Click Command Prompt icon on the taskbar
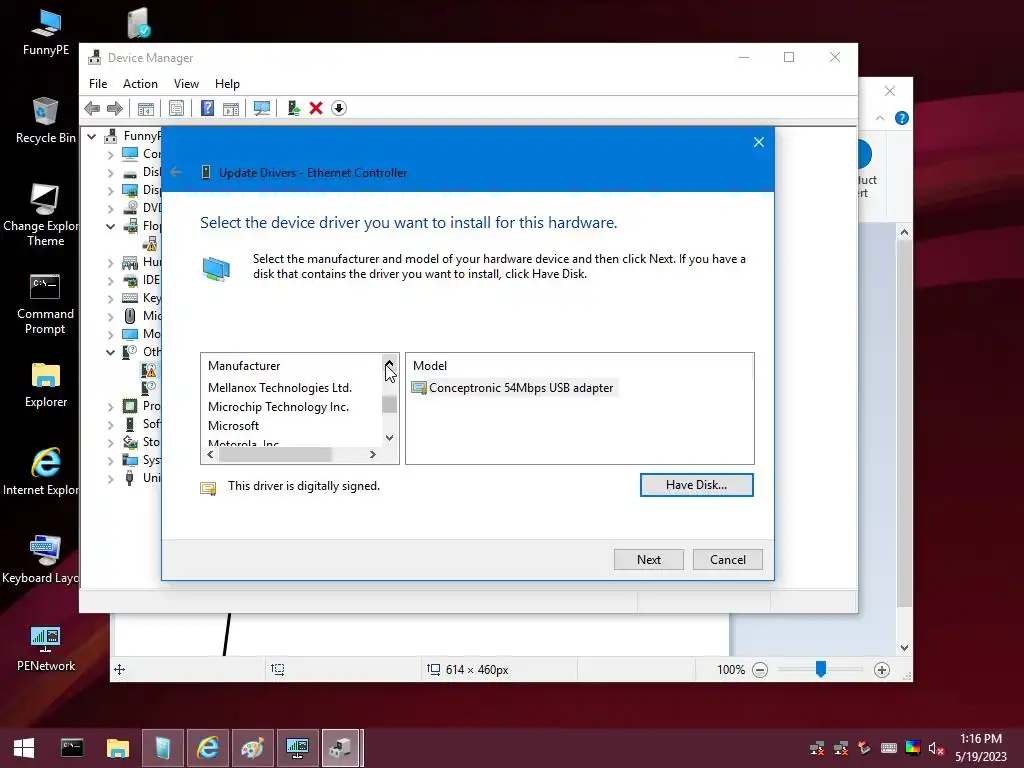The height and width of the screenshot is (768, 1024). point(72,748)
